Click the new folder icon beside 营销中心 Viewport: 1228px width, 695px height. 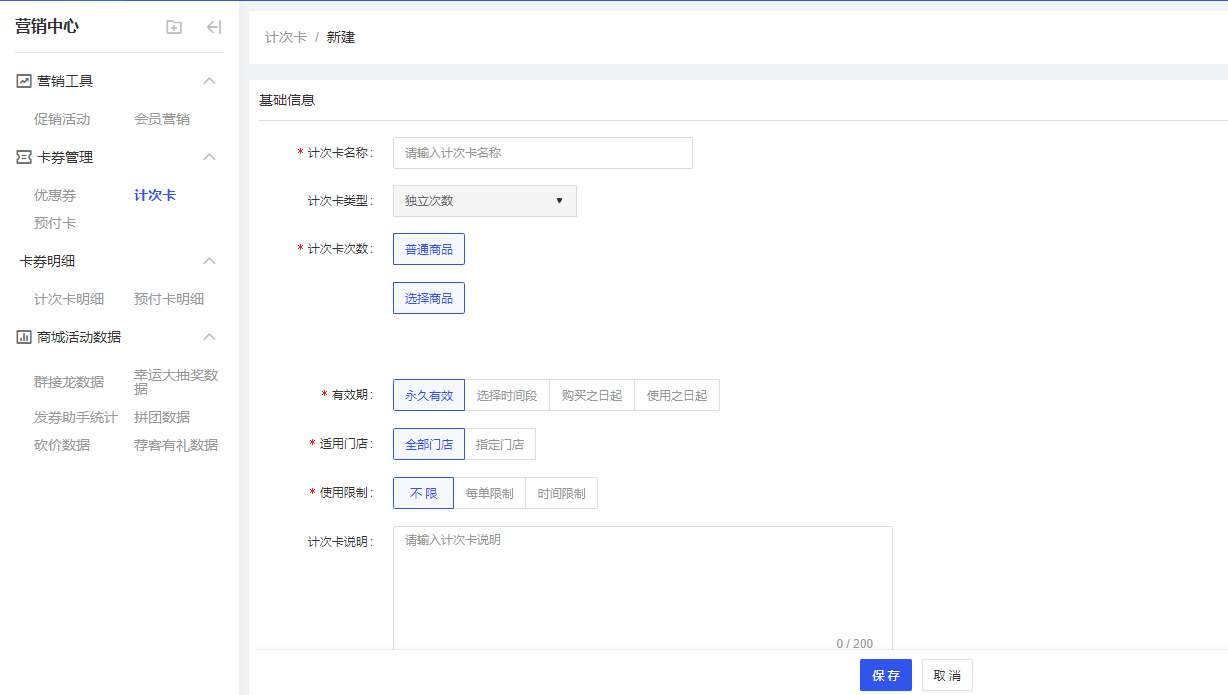[x=174, y=27]
